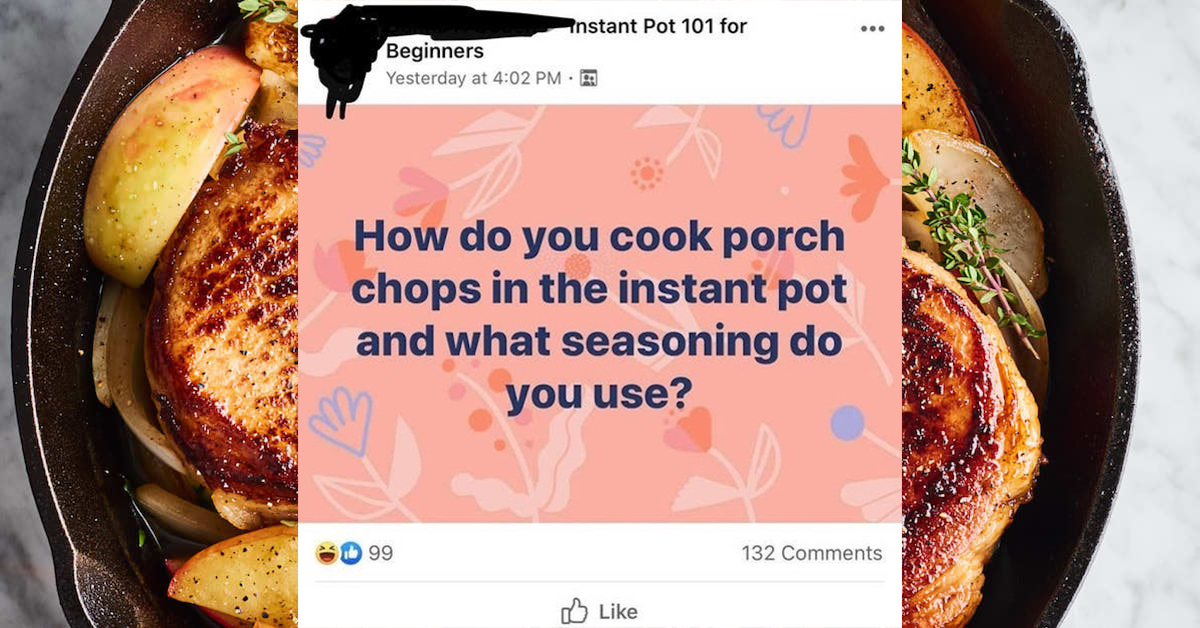1200x628 pixels.
Task: Click the 'Yesterday at 4:02 PM' timestamp
Action: [473, 78]
